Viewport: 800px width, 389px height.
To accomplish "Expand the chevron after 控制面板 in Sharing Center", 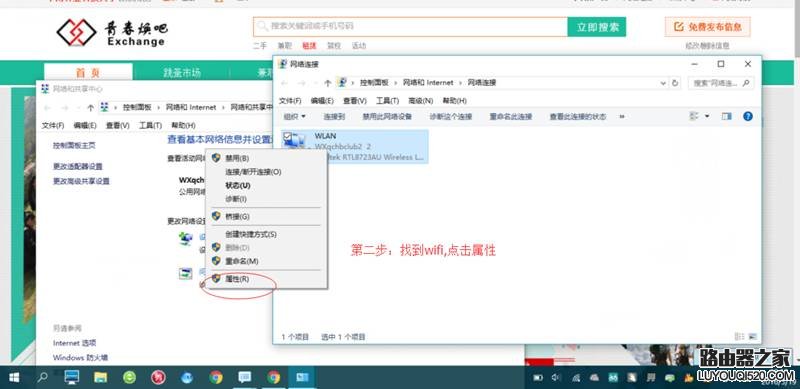I will point(159,107).
